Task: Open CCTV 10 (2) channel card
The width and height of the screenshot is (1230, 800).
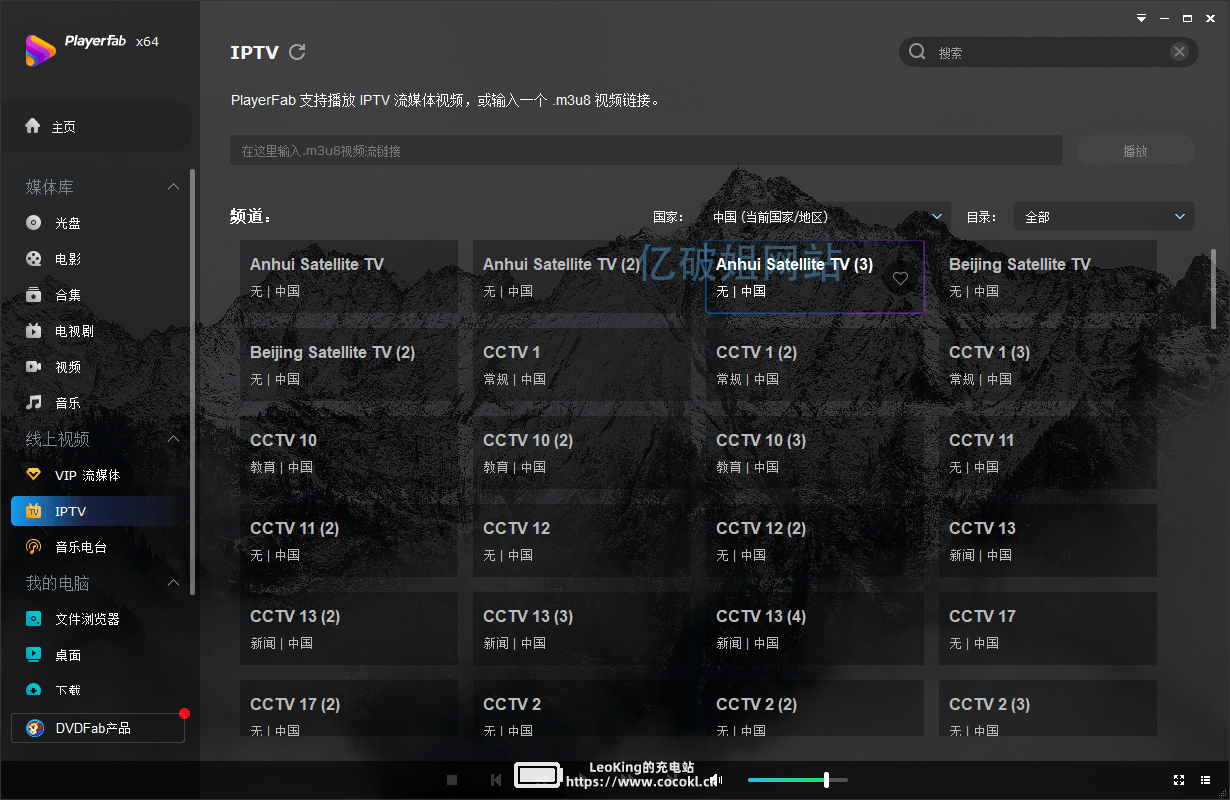Action: click(x=582, y=452)
